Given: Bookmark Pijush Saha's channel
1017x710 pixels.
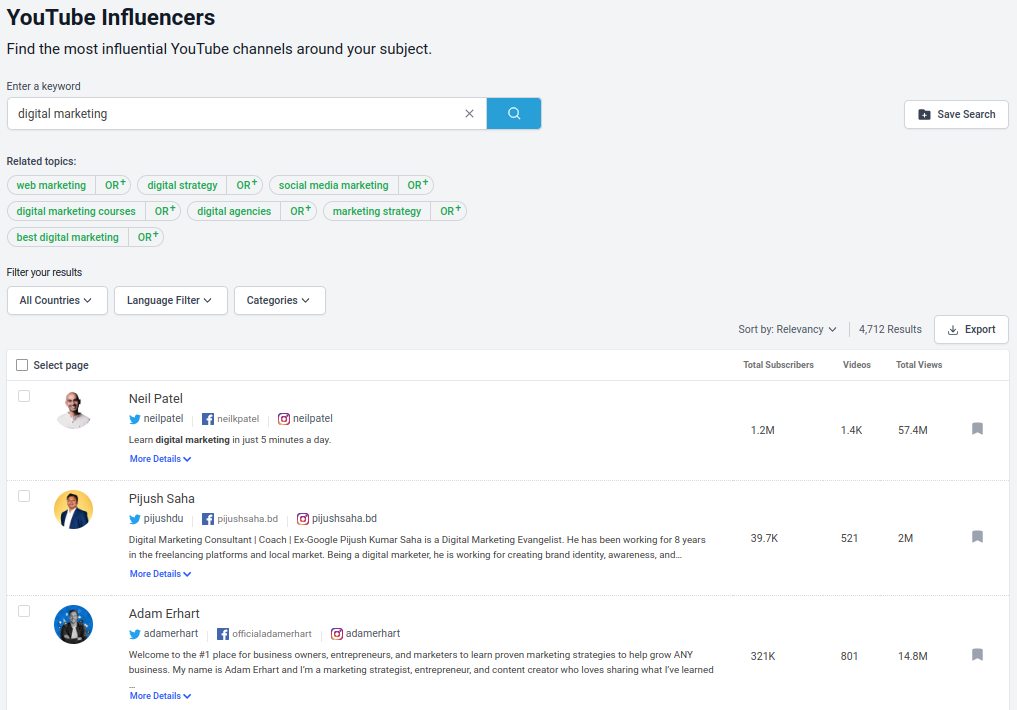Looking at the screenshot, I should point(977,536).
